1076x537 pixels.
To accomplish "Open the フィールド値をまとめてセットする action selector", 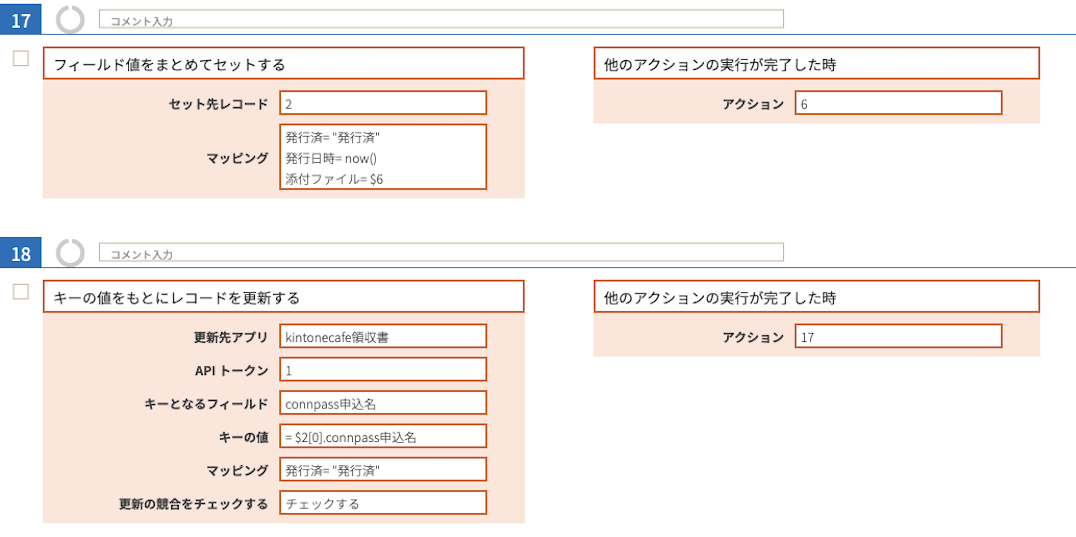I will click(x=283, y=63).
